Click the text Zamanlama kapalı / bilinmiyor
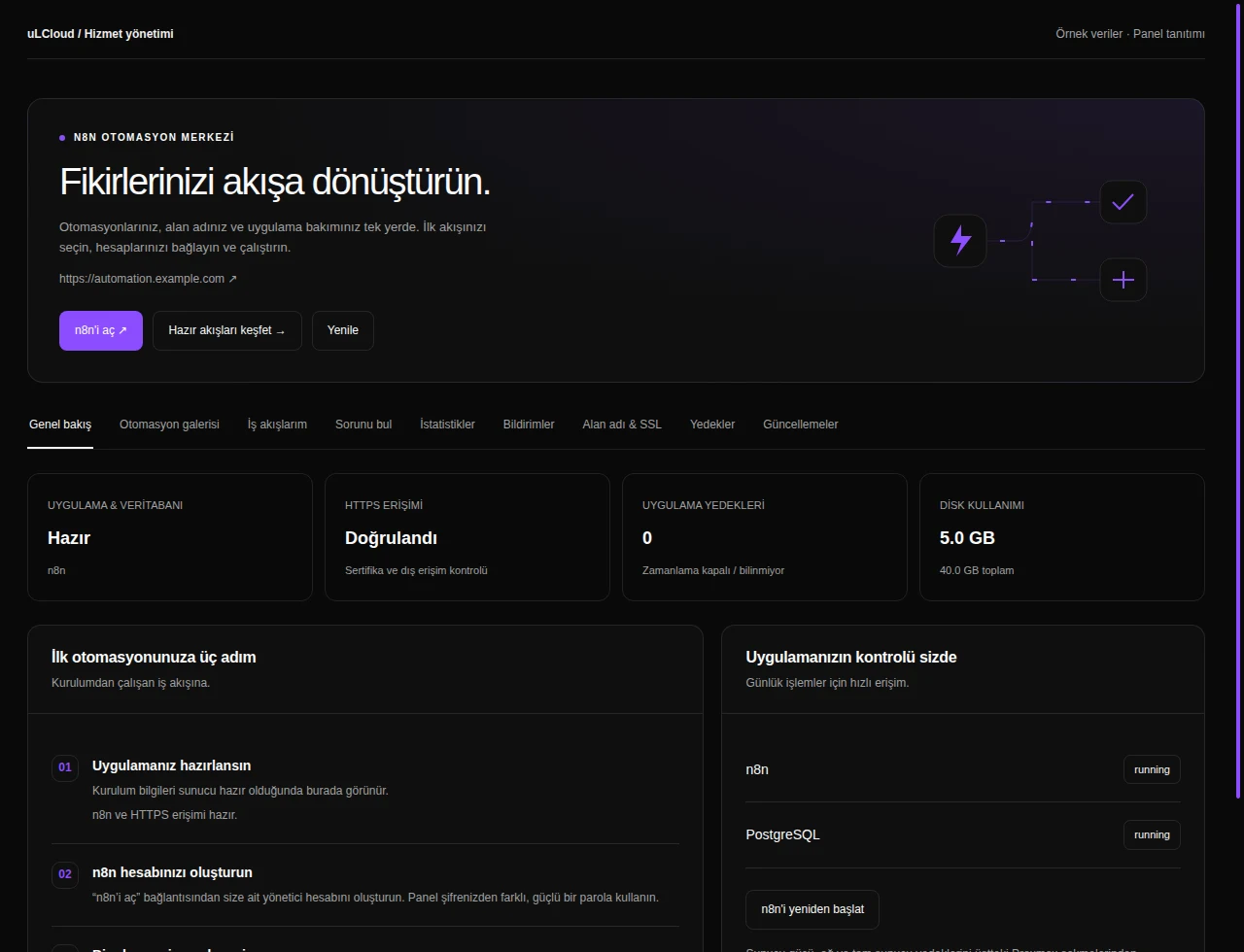 coord(713,570)
